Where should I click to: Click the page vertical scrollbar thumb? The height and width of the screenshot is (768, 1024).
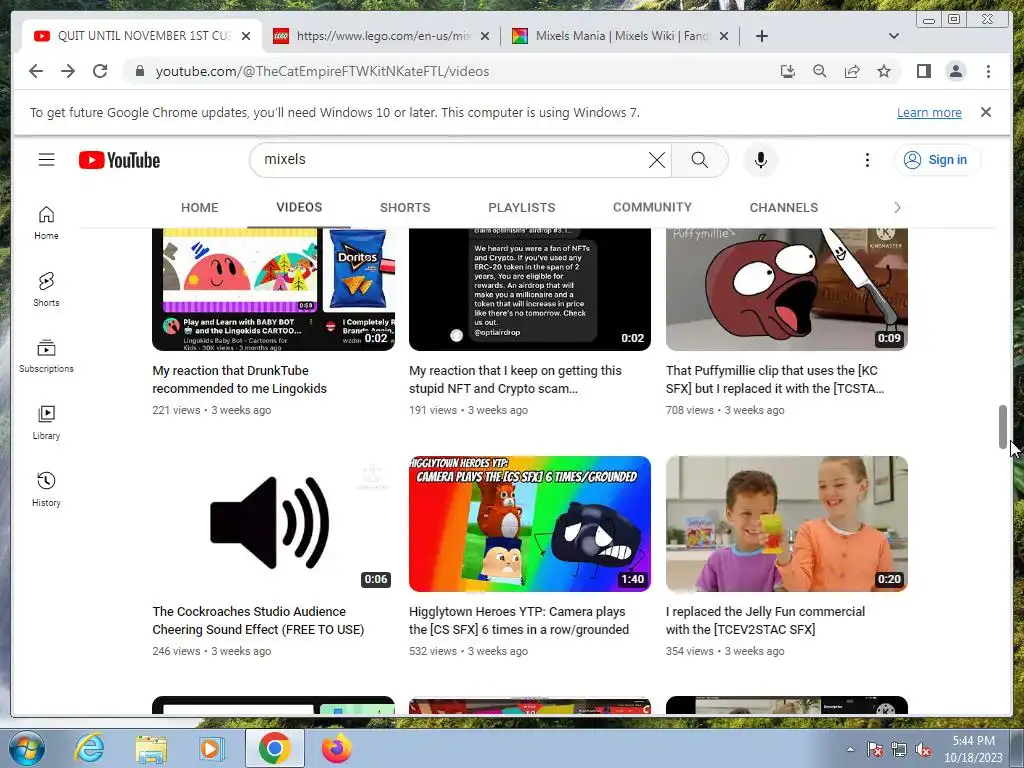(x=1002, y=427)
